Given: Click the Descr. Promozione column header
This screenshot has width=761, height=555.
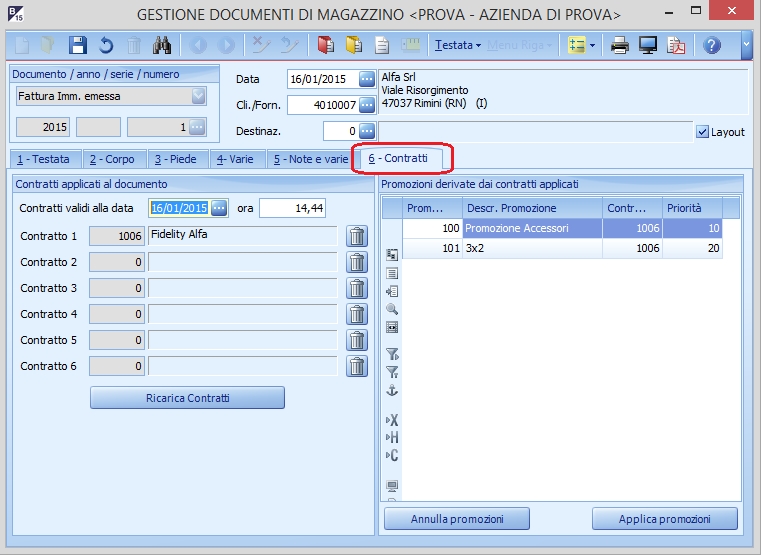Looking at the screenshot, I should point(532,208).
